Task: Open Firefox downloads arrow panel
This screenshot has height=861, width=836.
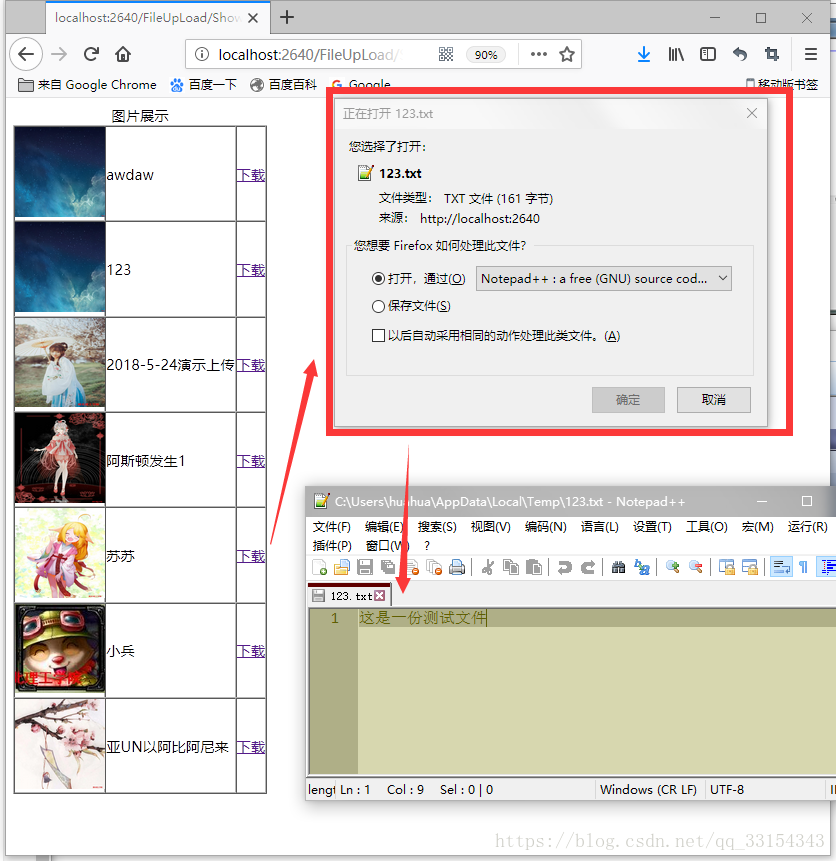Action: (644, 54)
